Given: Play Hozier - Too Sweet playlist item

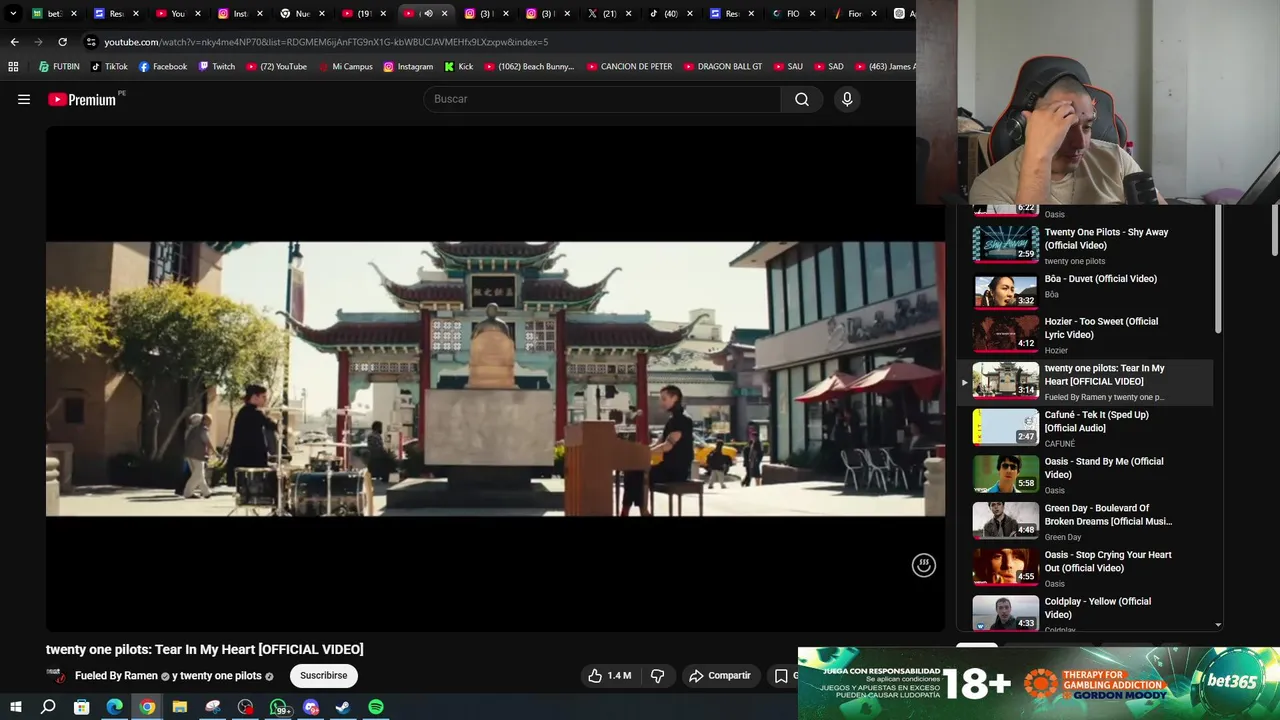Looking at the screenshot, I should pos(1086,335).
